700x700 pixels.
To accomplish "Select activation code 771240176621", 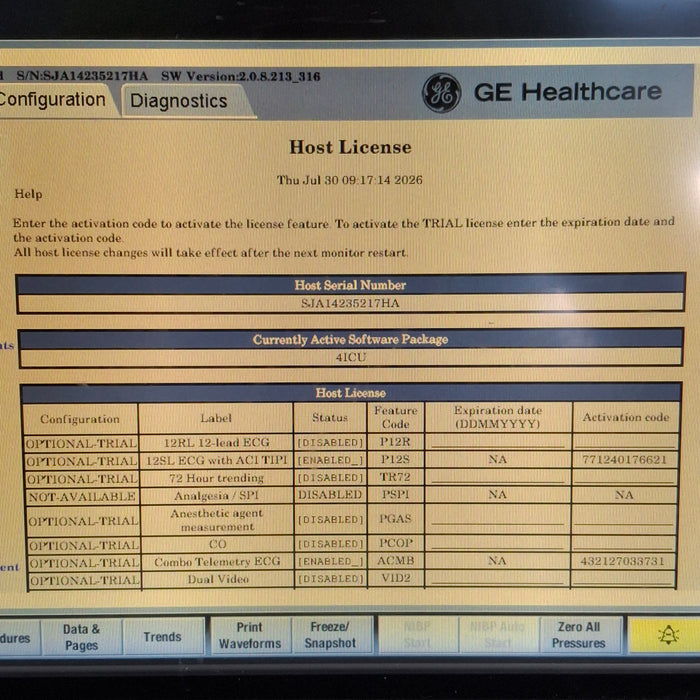I will pos(624,459).
